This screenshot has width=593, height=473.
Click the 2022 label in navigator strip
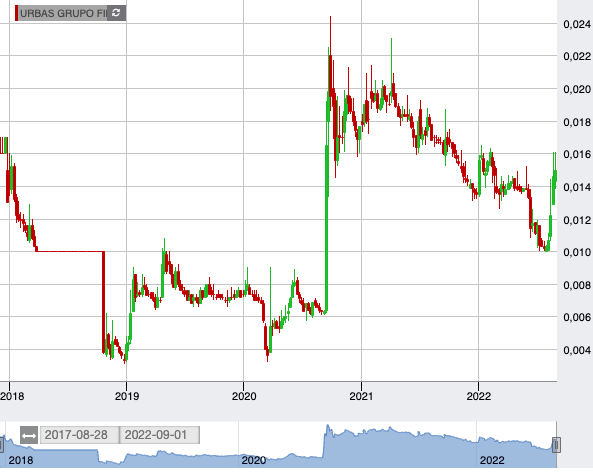492,461
